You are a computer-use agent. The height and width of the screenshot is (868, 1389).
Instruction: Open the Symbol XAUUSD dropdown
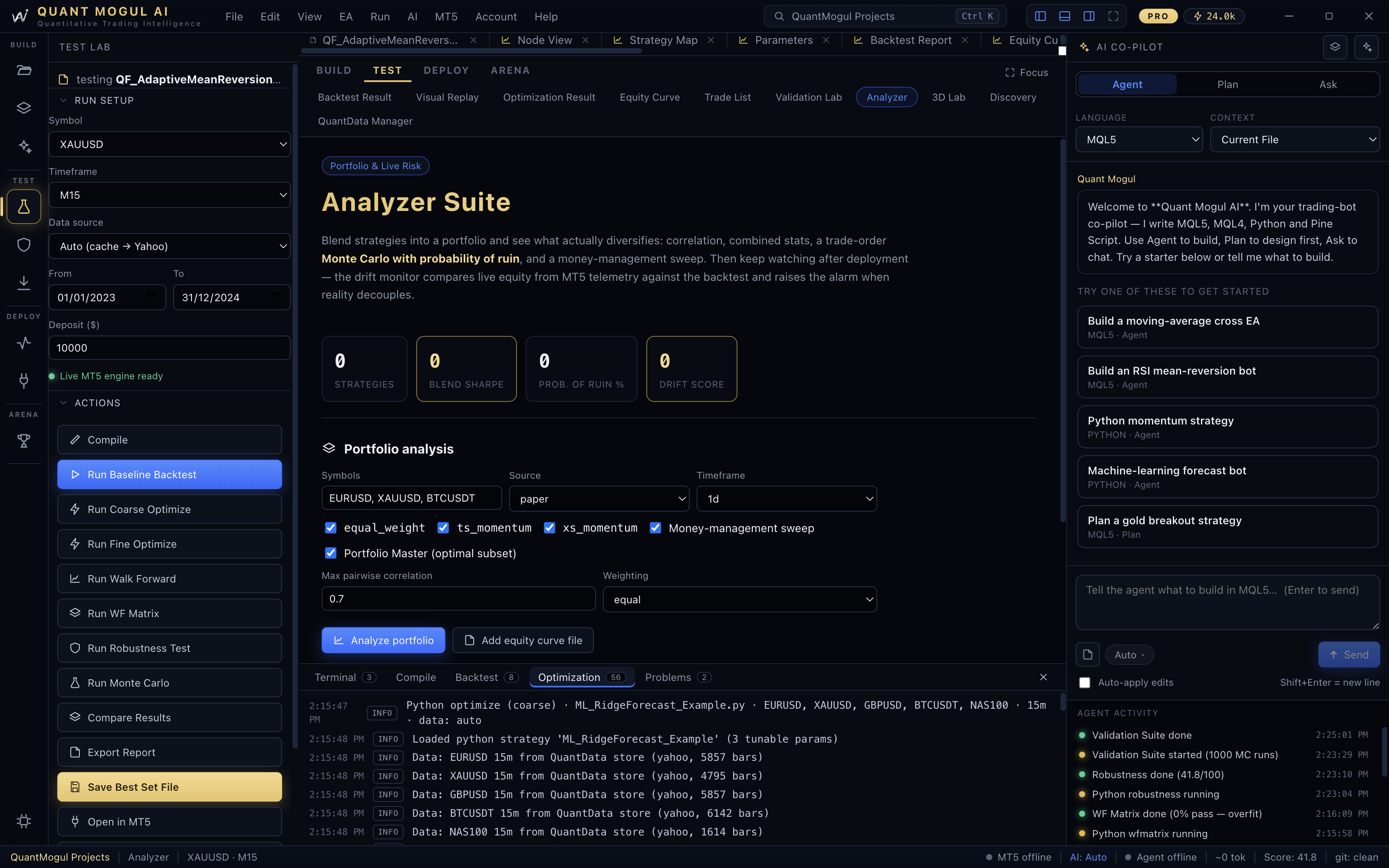(169, 144)
